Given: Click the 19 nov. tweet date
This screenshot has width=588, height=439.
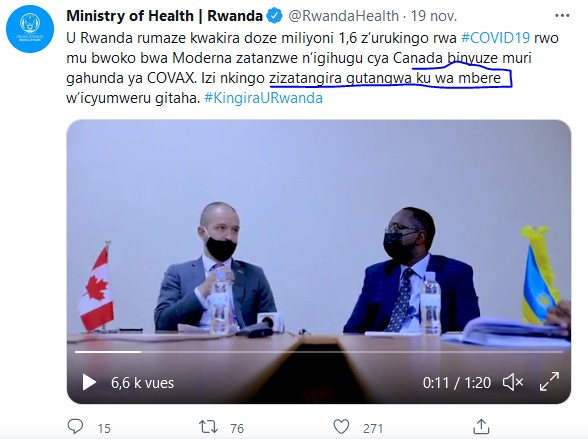Looking at the screenshot, I should 434,16.
